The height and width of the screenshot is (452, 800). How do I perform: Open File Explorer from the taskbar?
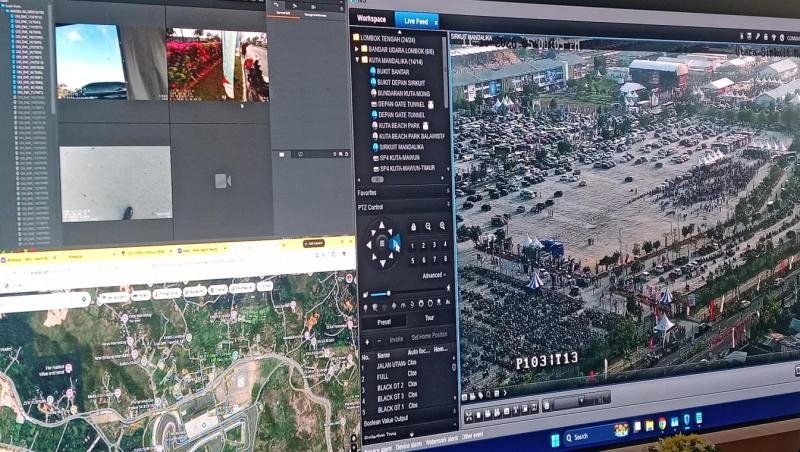pyautogui.click(x=649, y=425)
